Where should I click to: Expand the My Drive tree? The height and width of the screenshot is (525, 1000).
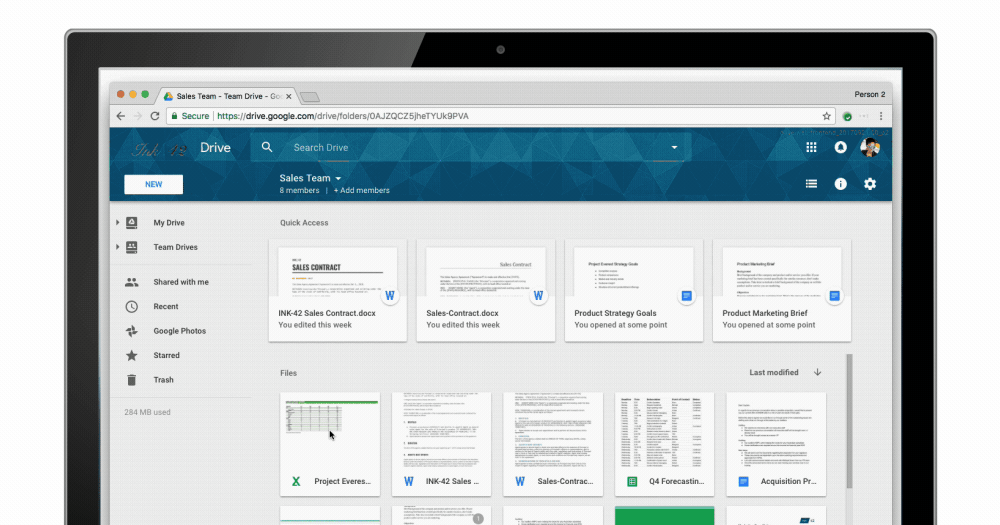[118, 223]
